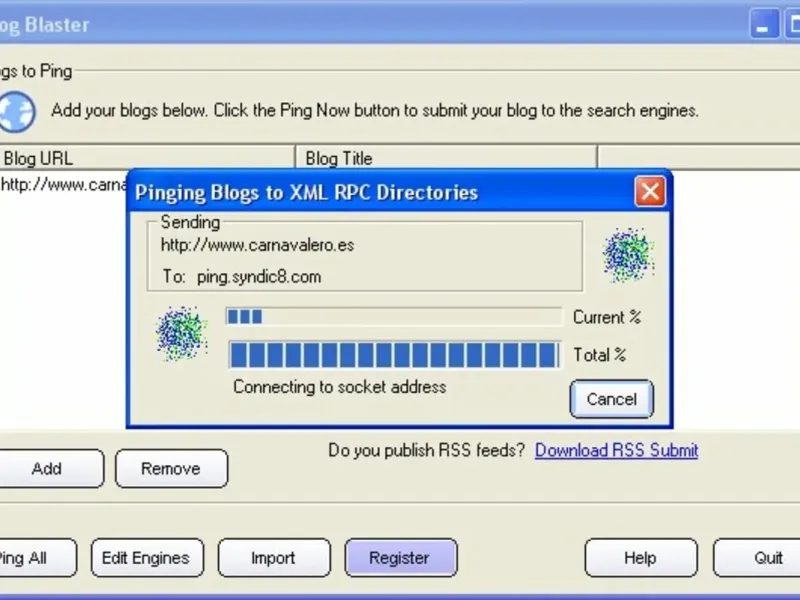This screenshot has width=800, height=600.
Task: Minimize the Blog Blaster window
Action: tap(764, 24)
